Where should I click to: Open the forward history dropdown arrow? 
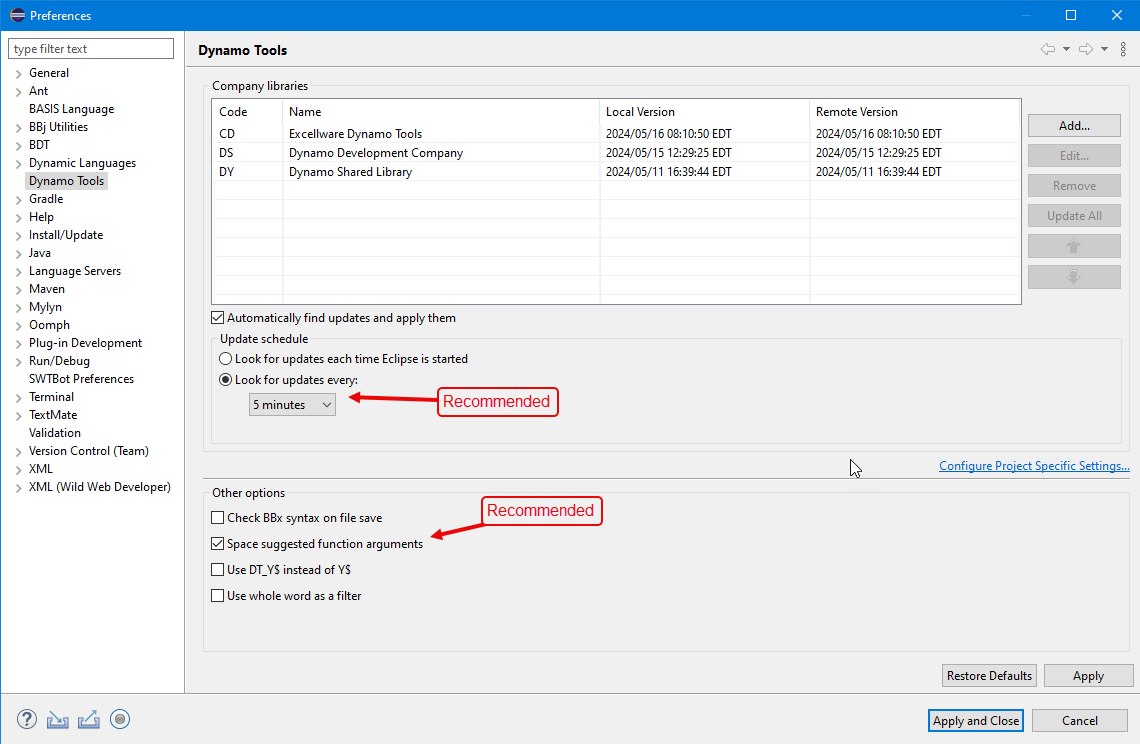coord(1104,49)
